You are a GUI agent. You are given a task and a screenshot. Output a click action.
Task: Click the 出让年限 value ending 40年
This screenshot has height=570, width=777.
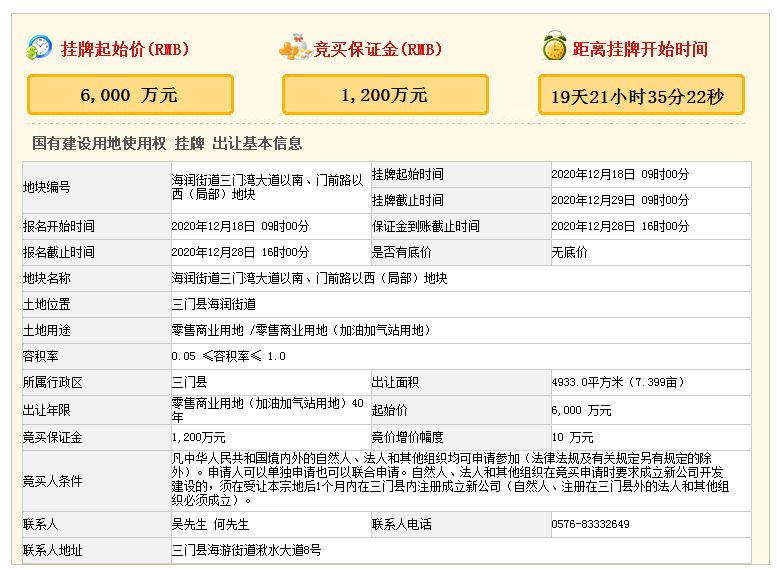point(268,410)
